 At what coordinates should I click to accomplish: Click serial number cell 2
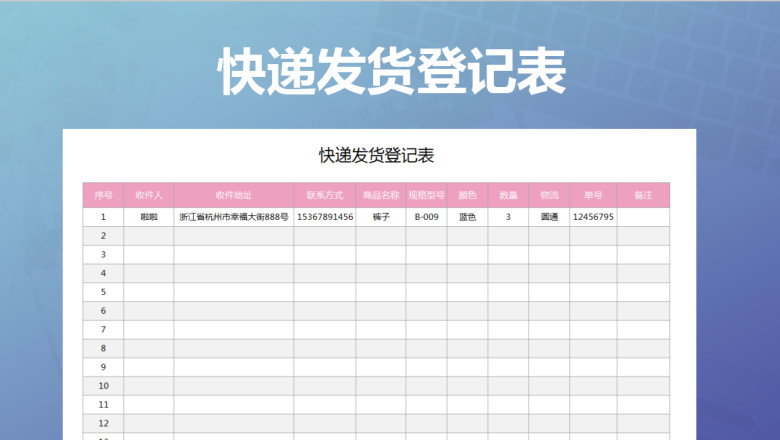point(103,236)
